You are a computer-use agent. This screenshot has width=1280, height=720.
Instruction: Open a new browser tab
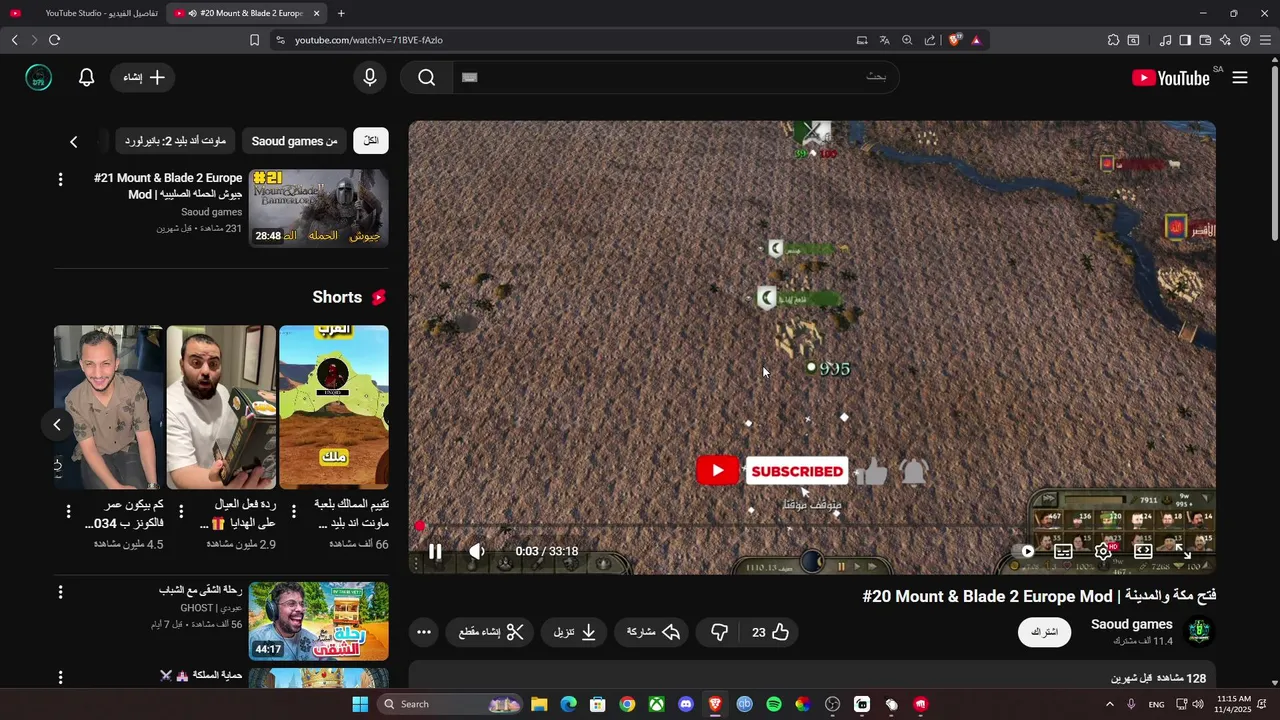[341, 13]
